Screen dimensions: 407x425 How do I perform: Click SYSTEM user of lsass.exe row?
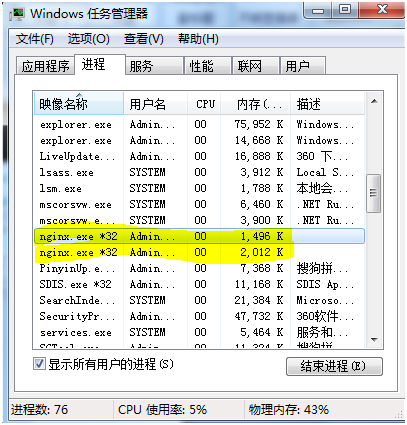tap(147, 172)
